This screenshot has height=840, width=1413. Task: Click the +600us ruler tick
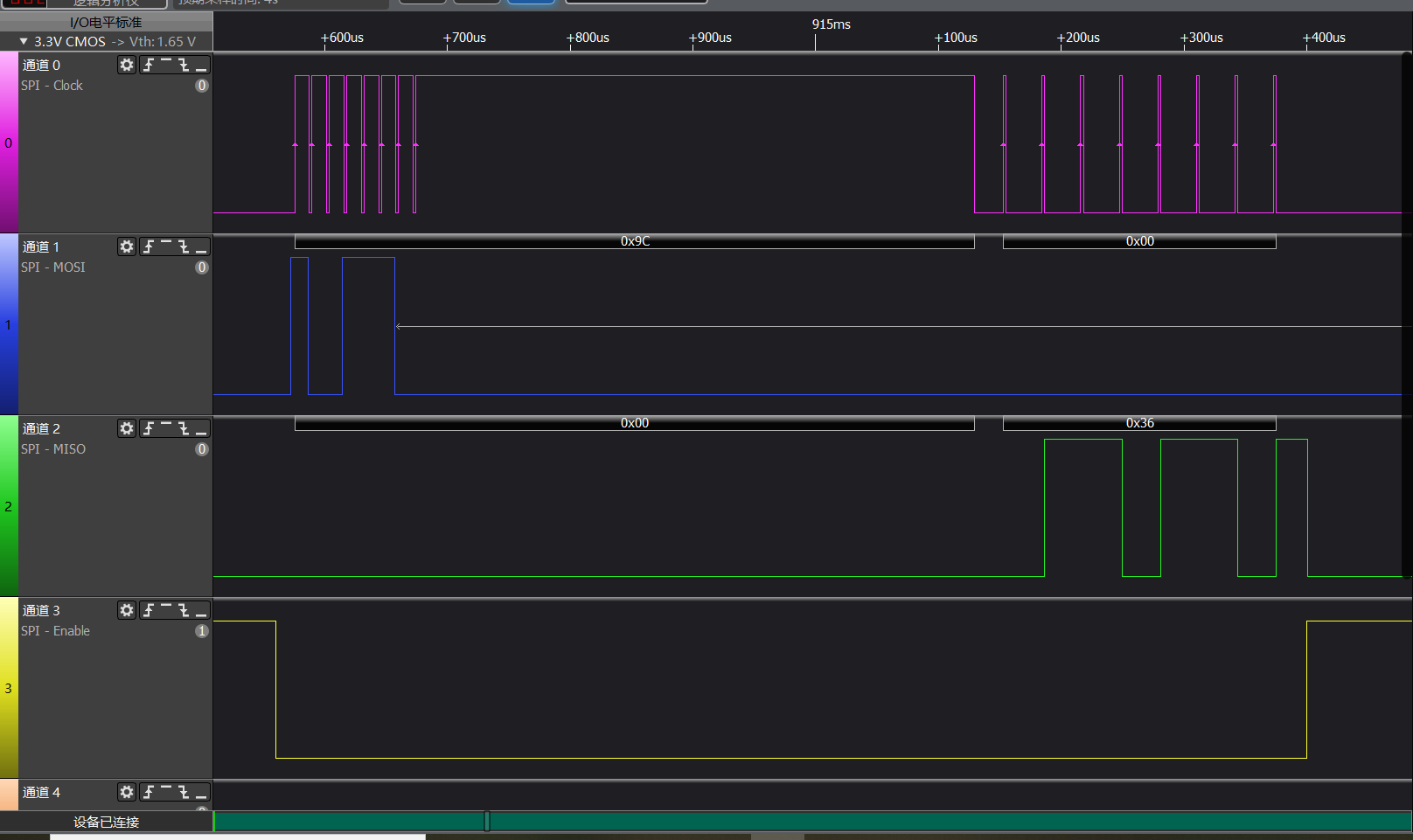tap(342, 38)
